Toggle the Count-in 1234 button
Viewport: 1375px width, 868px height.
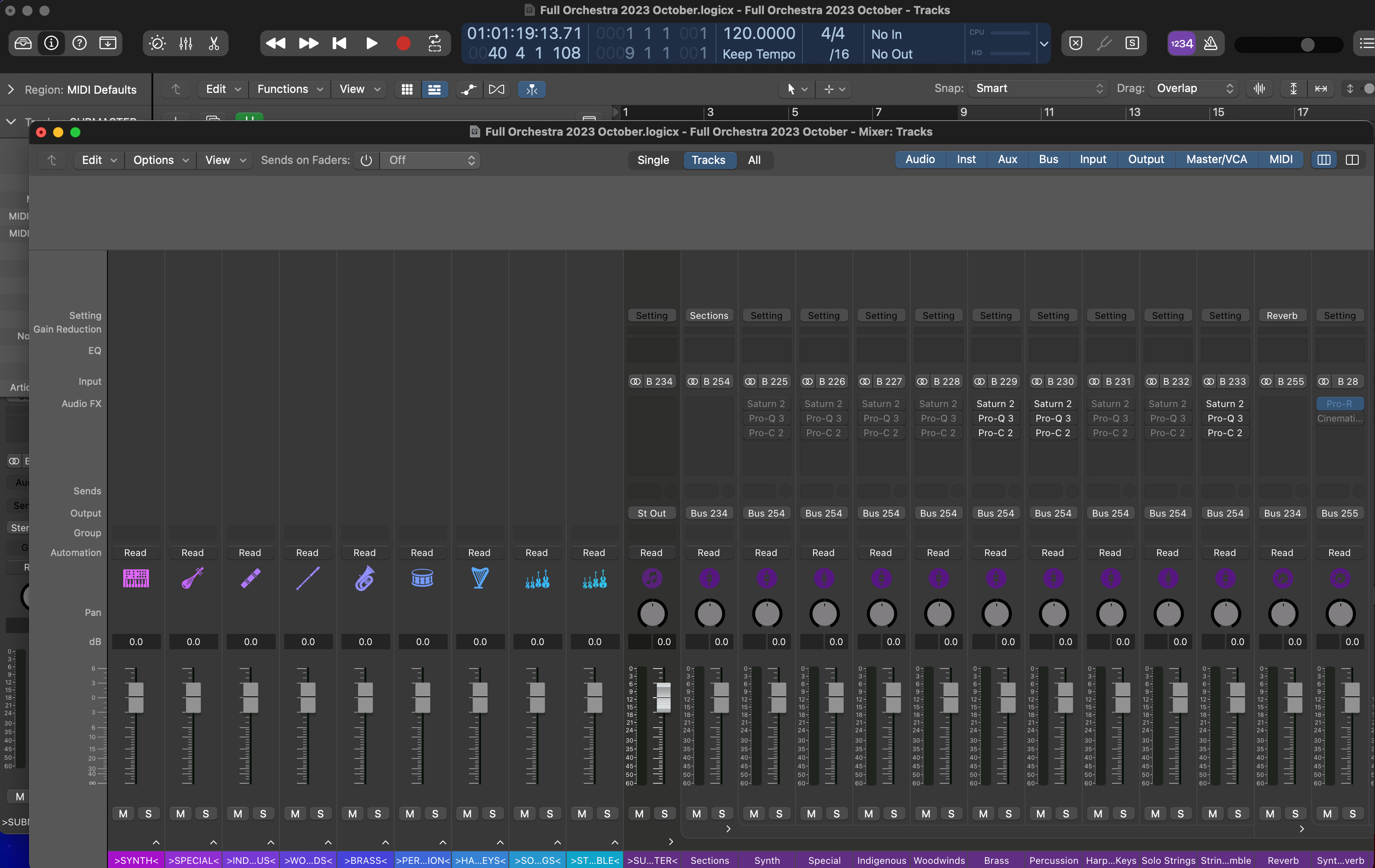tap(1182, 43)
